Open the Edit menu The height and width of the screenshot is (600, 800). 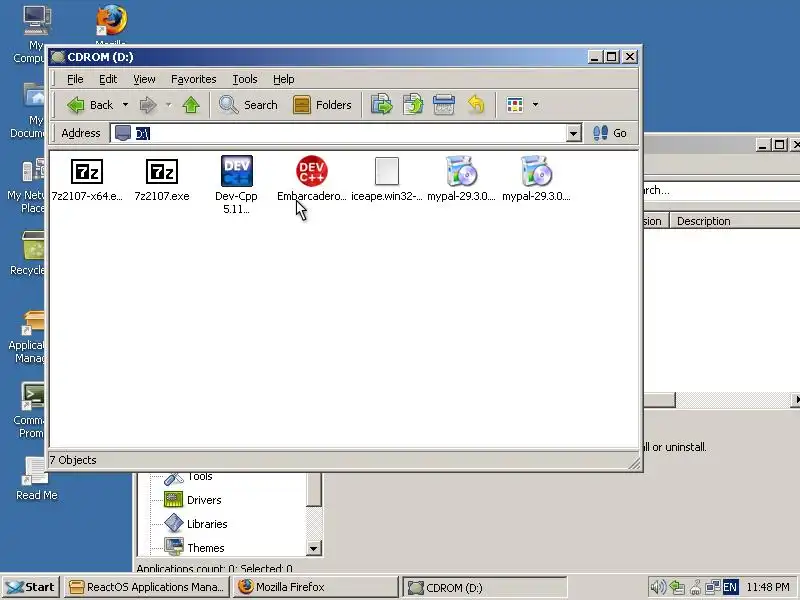[108, 79]
